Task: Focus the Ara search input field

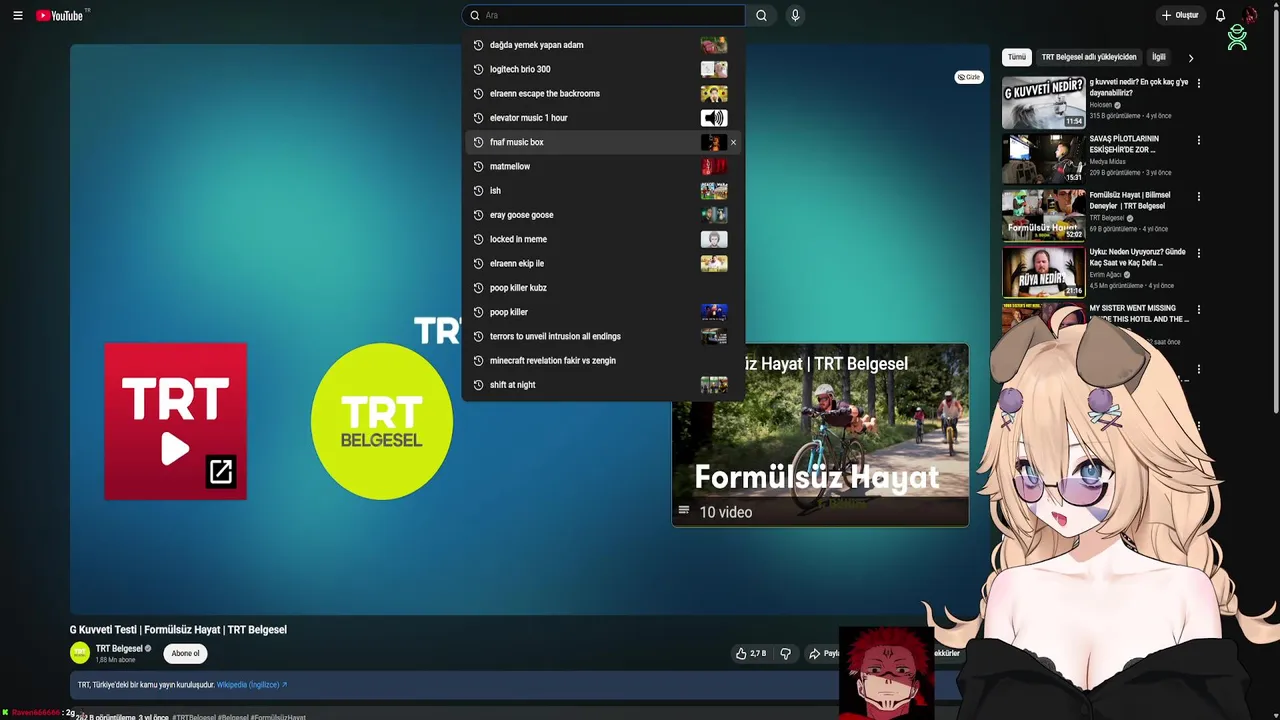Action: point(604,15)
